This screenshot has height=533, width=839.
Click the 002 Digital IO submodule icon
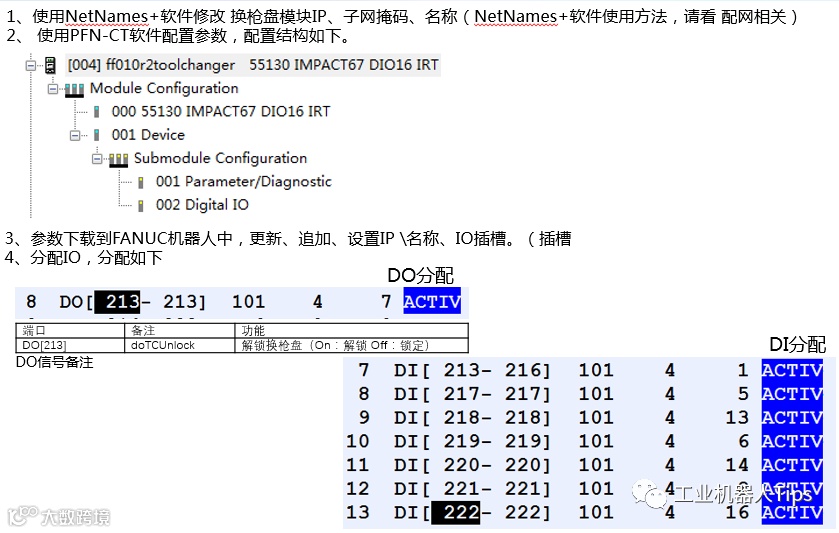pyautogui.click(x=141, y=205)
